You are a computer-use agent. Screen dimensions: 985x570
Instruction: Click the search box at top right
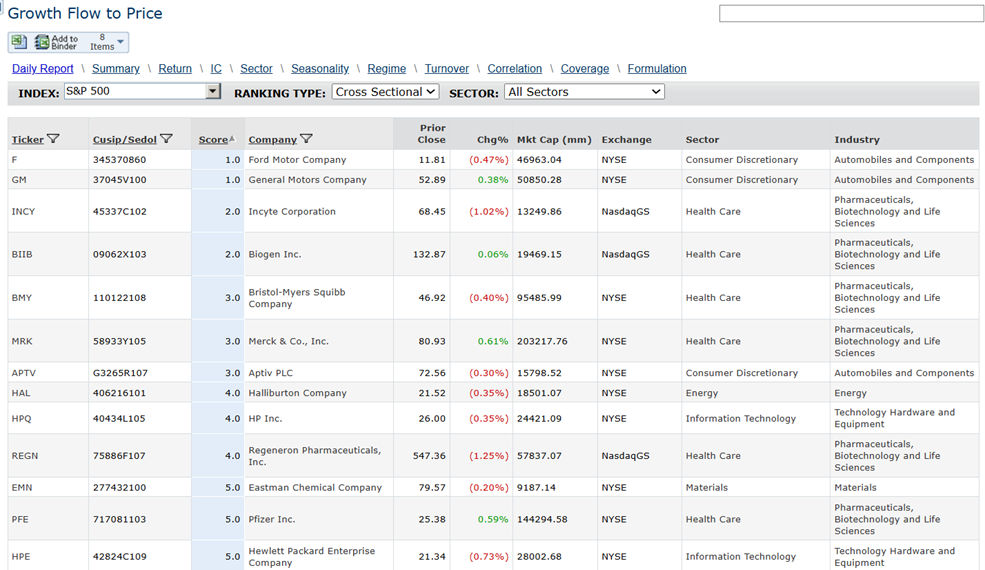pos(851,13)
